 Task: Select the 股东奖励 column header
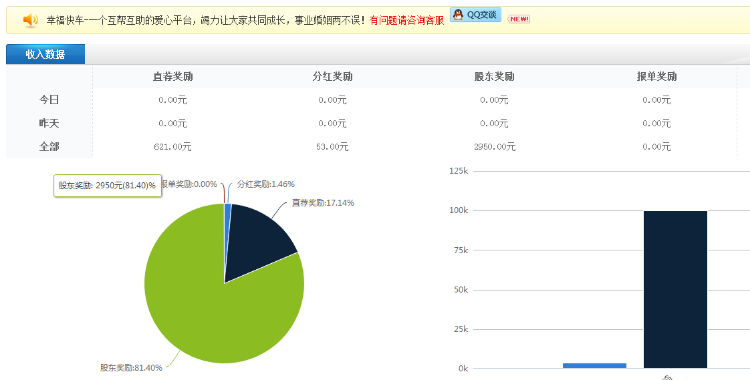coord(494,77)
